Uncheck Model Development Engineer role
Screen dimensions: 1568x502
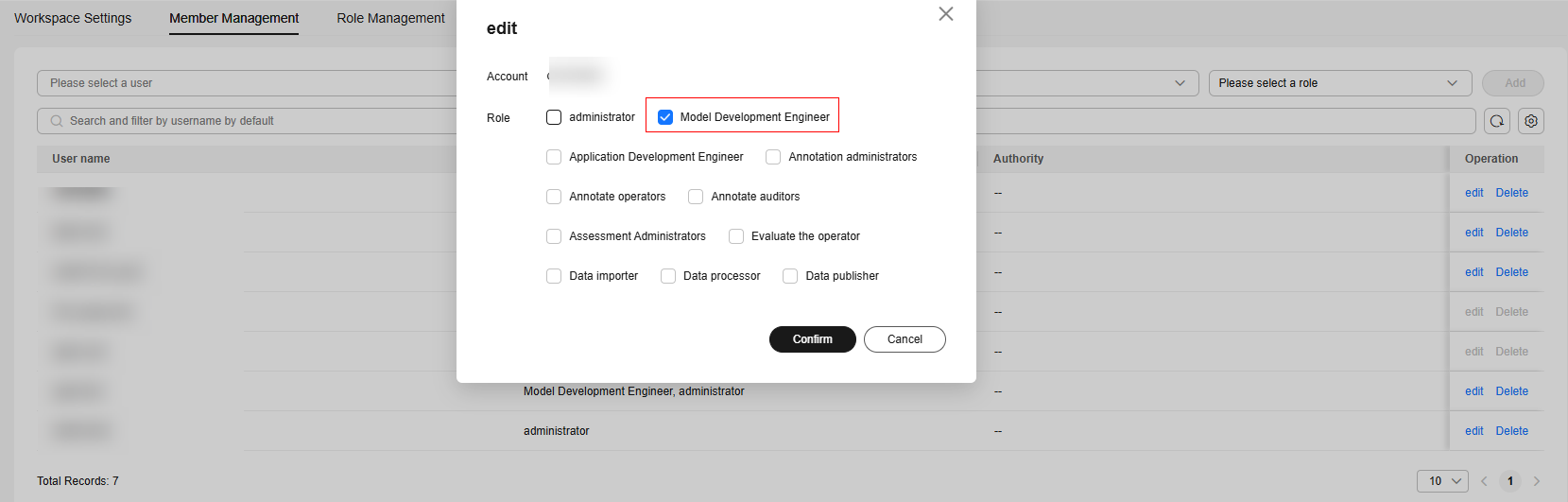[x=665, y=117]
